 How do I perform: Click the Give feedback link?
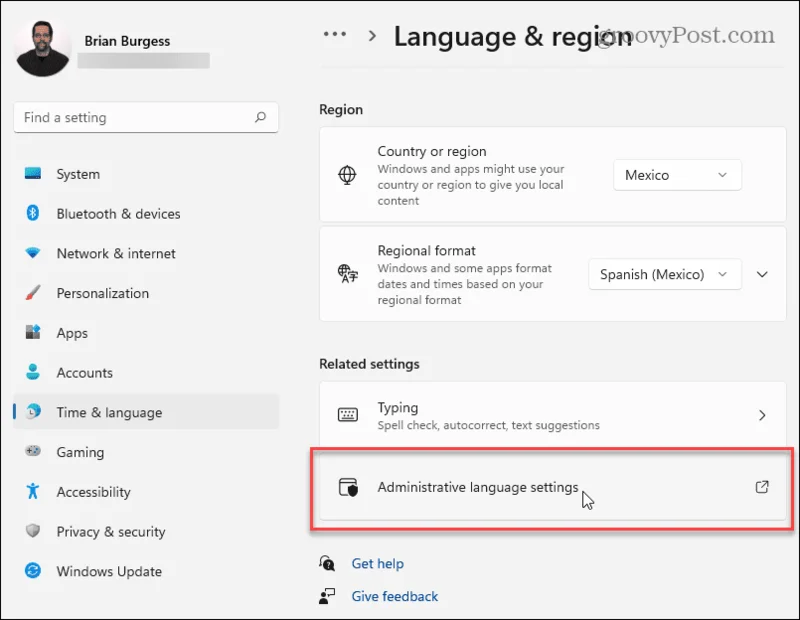pos(394,596)
